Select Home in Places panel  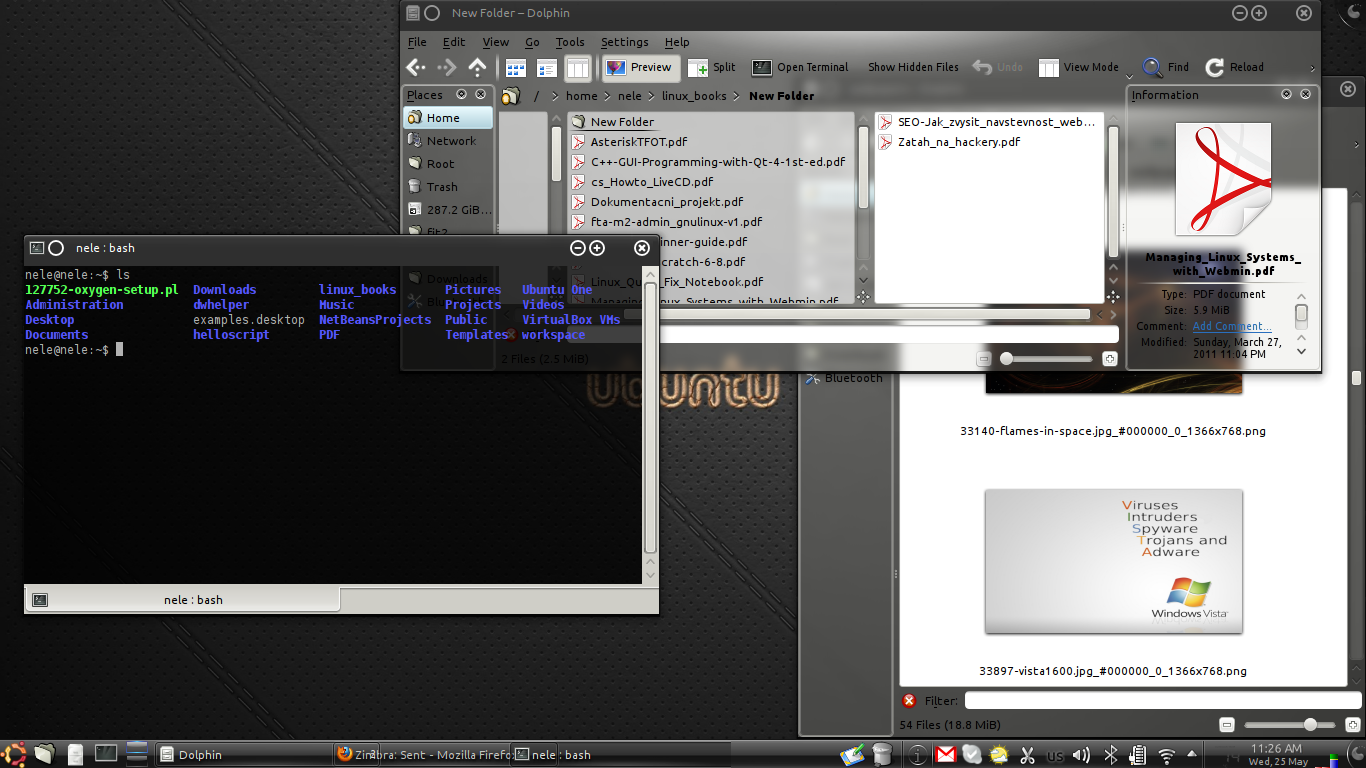[448, 117]
